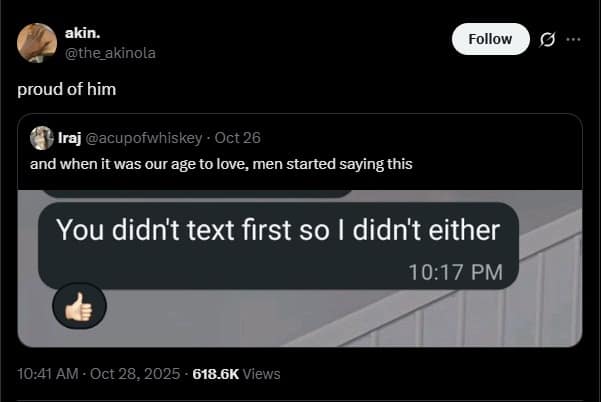Follow the akin. account
The height and width of the screenshot is (402, 601).
click(490, 39)
